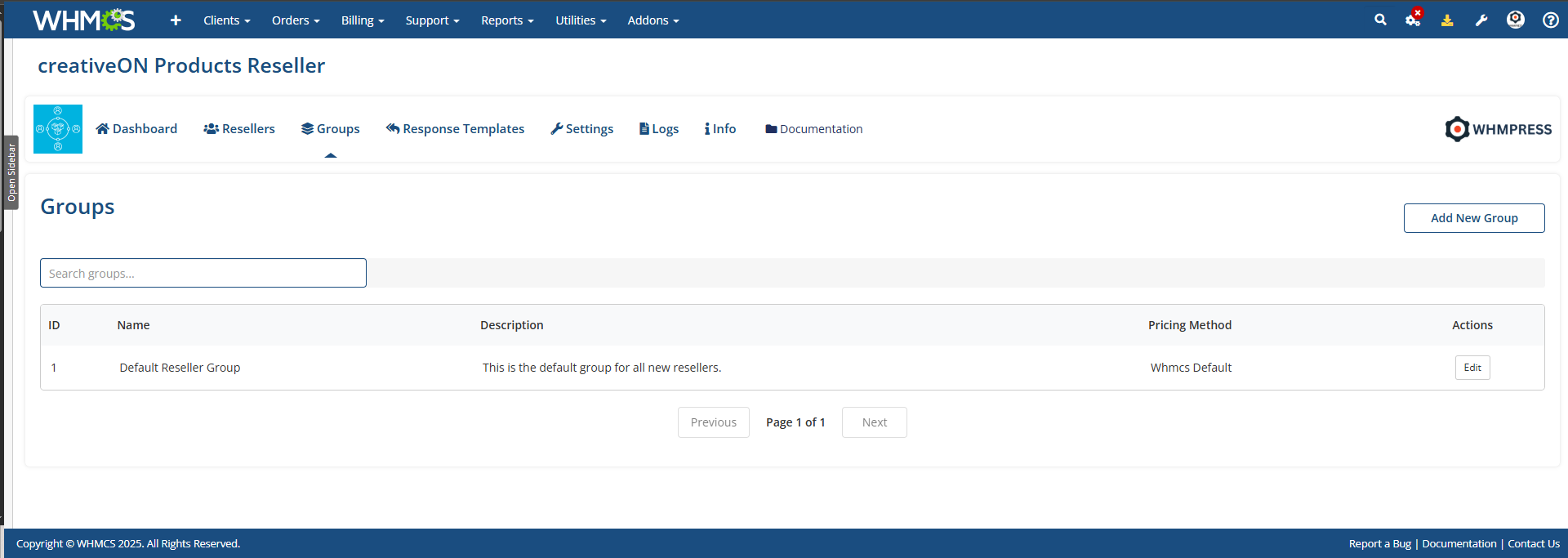1568x558 pixels.
Task: Switch to the Resellers tab
Action: 239,129
